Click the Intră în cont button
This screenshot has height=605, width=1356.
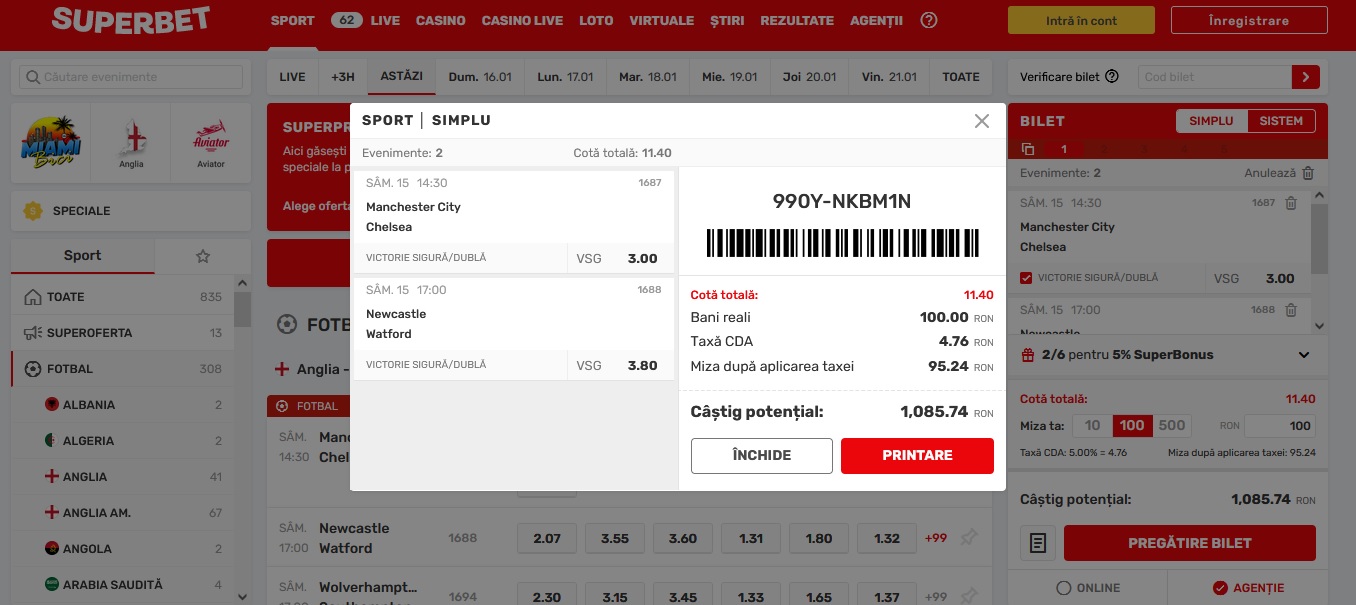point(1082,20)
